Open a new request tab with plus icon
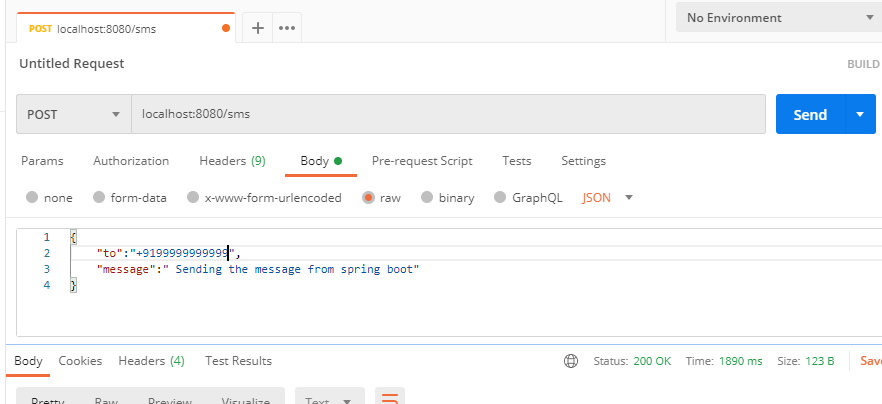Screen dimensions: 882x404 click(x=258, y=28)
